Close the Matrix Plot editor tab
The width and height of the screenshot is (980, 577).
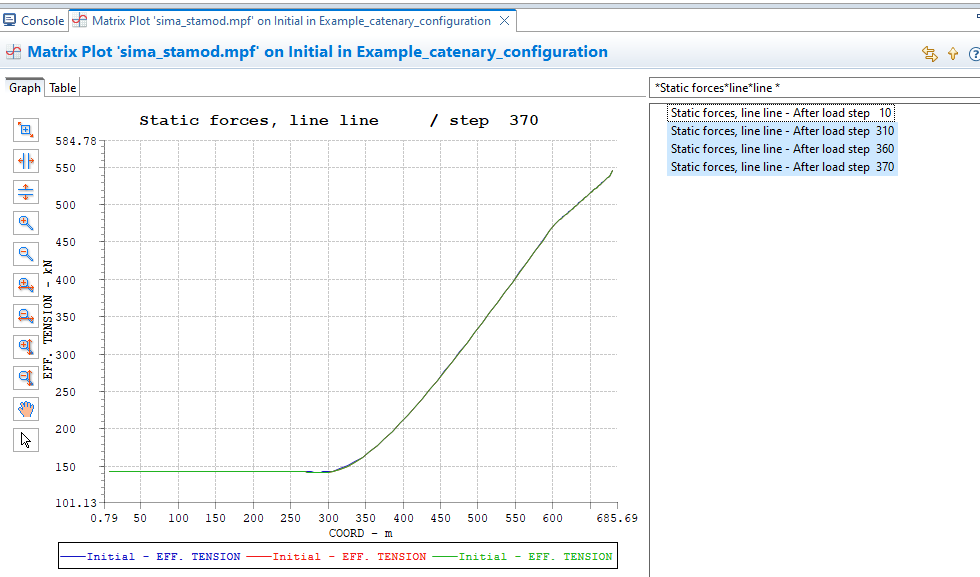click(505, 20)
